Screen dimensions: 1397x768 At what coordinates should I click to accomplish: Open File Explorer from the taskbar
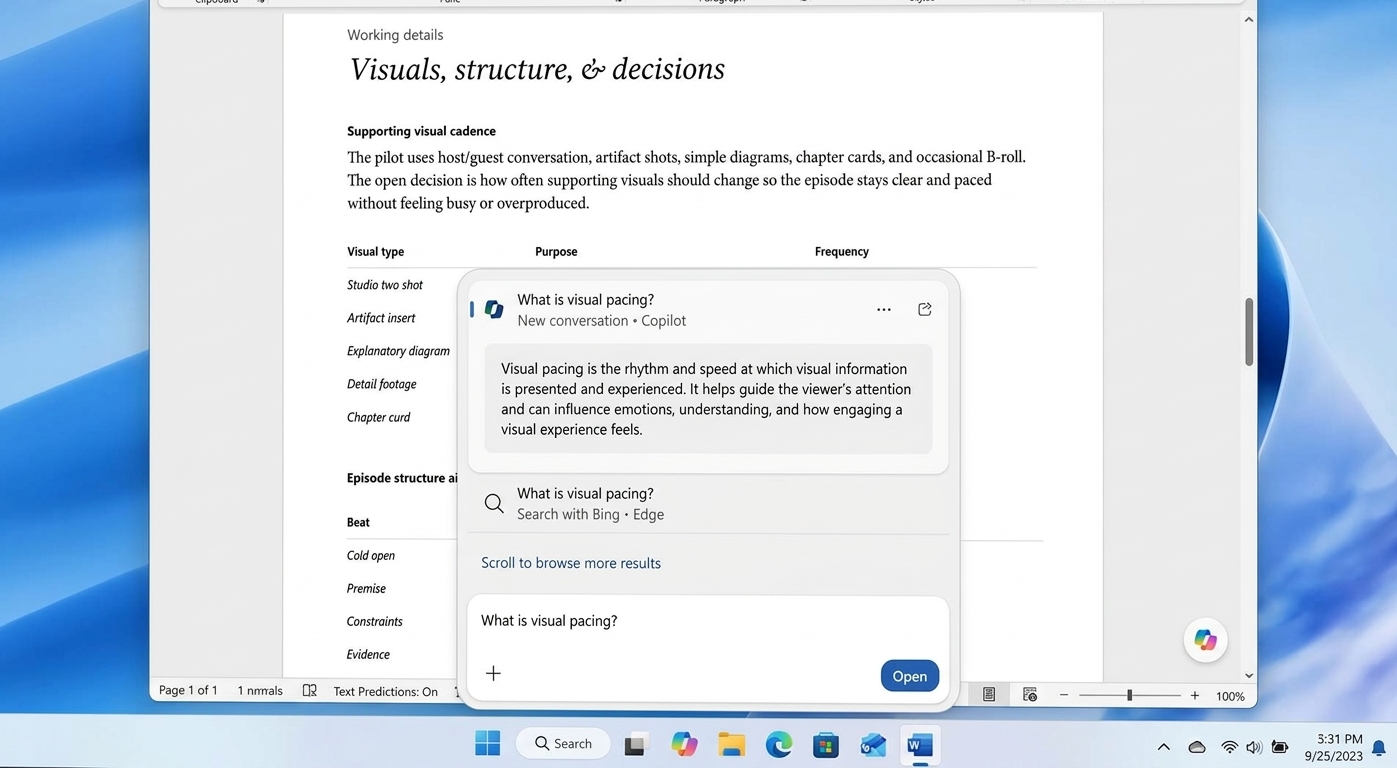point(732,745)
